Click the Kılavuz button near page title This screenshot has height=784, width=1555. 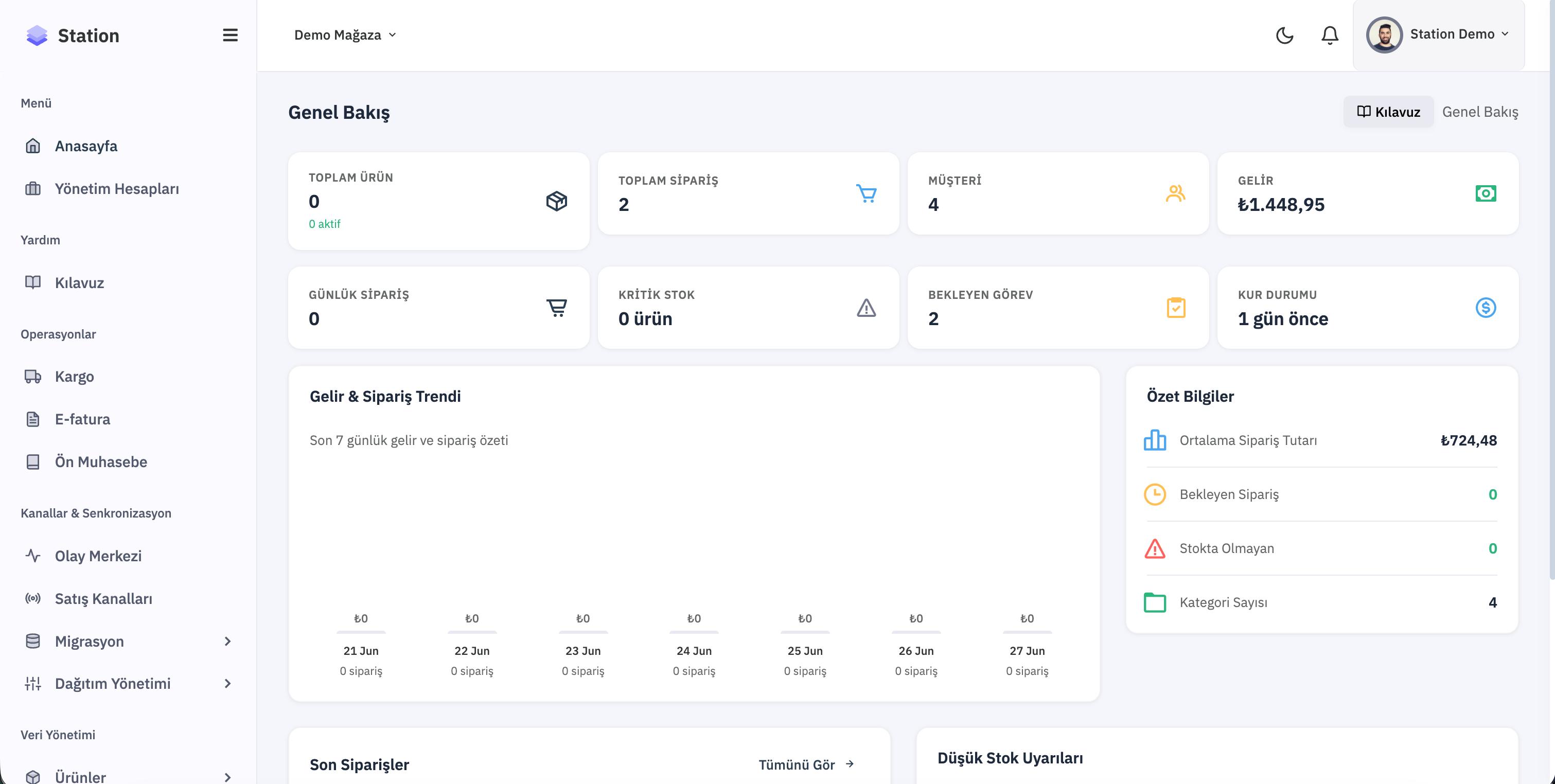[1388, 112]
